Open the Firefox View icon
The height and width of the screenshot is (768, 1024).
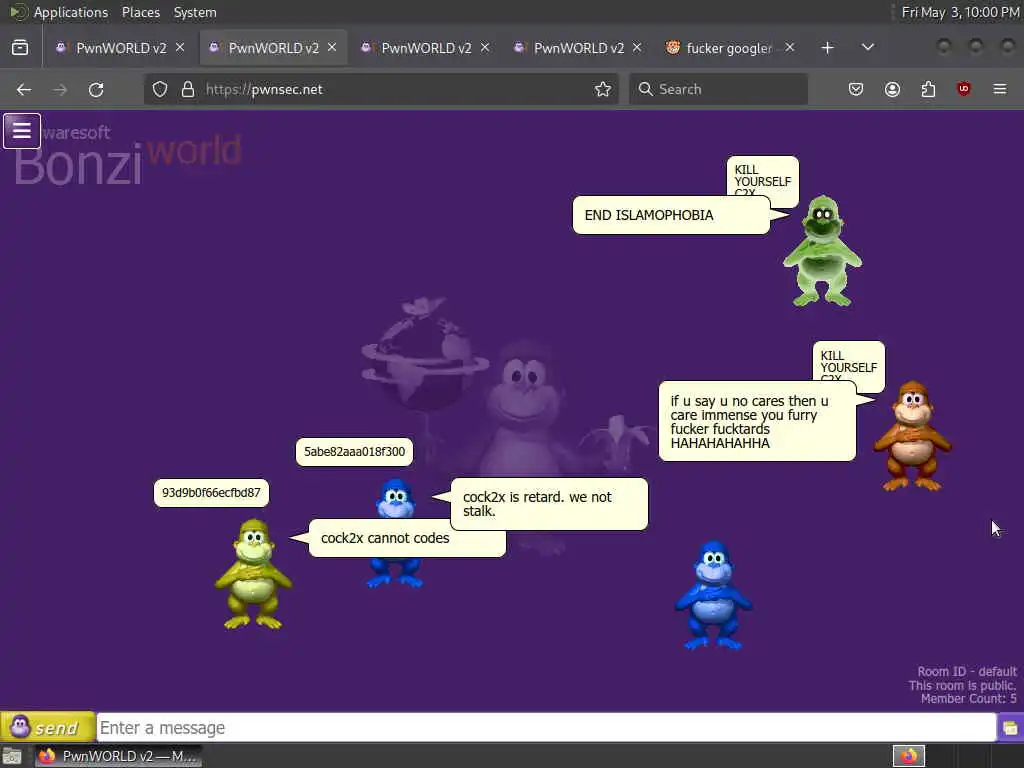(20, 48)
